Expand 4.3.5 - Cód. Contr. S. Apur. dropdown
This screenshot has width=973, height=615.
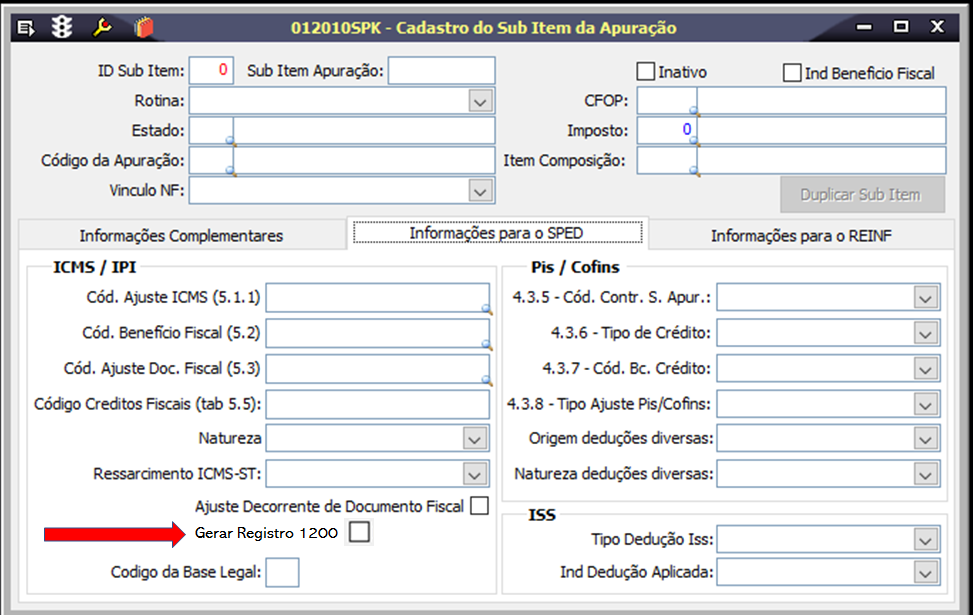click(926, 298)
